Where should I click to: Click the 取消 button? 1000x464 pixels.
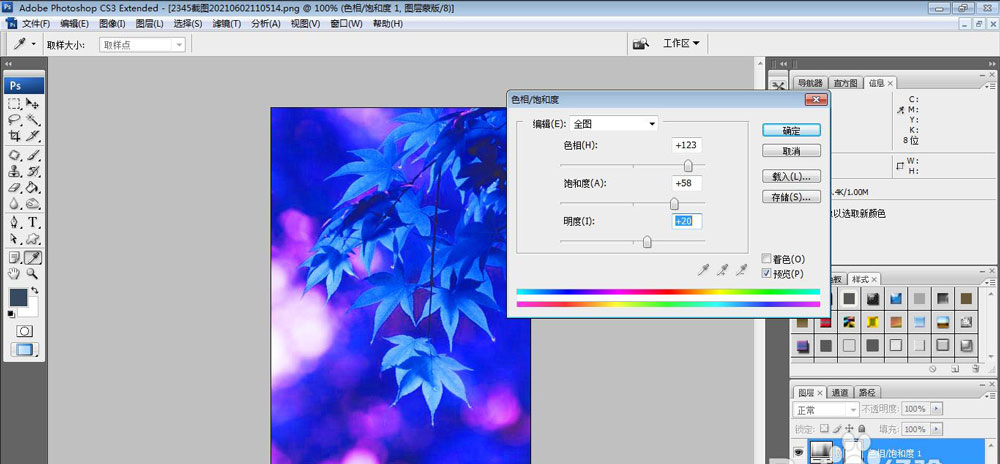(791, 151)
